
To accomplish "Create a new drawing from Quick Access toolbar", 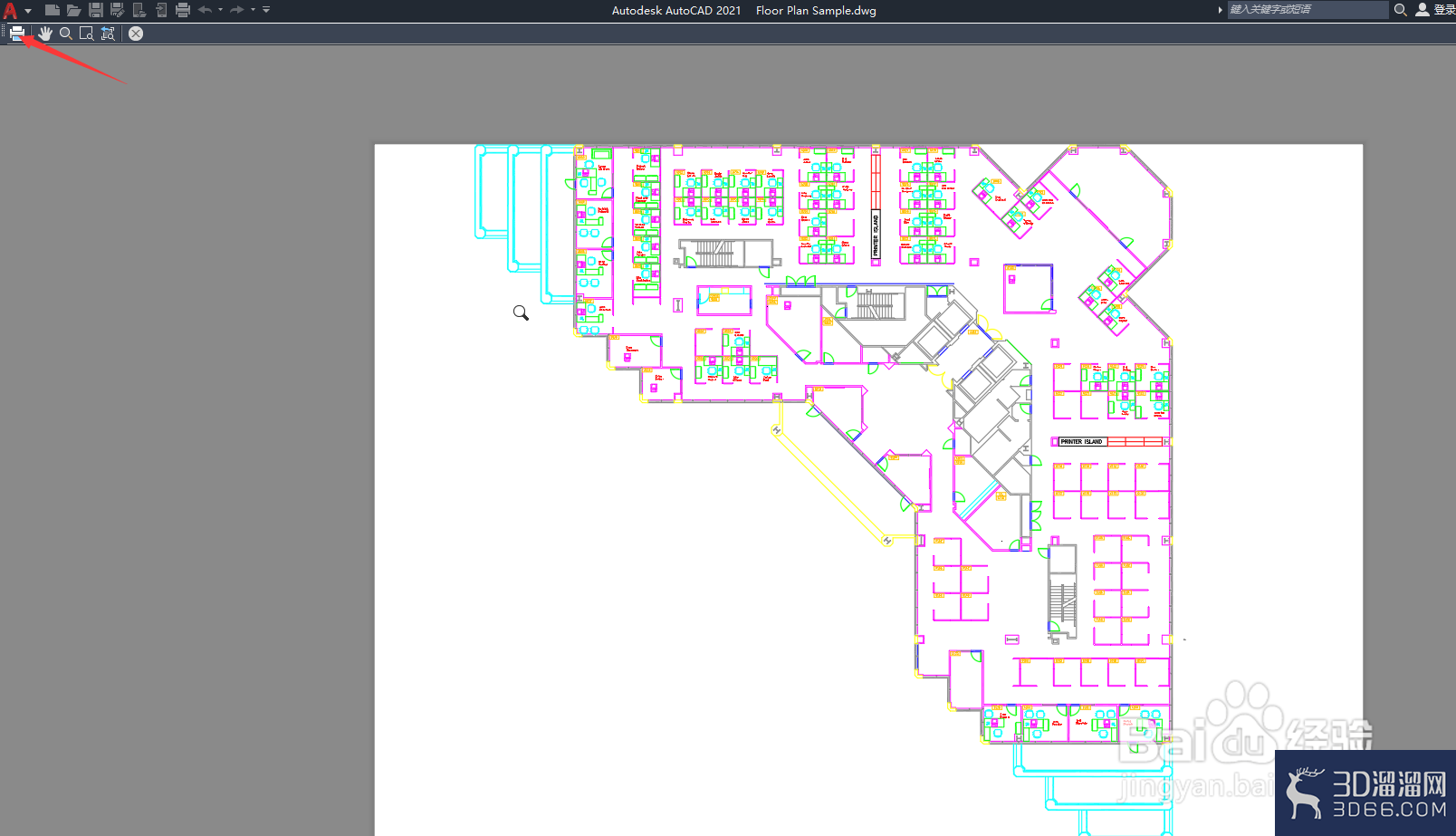I will point(53,10).
